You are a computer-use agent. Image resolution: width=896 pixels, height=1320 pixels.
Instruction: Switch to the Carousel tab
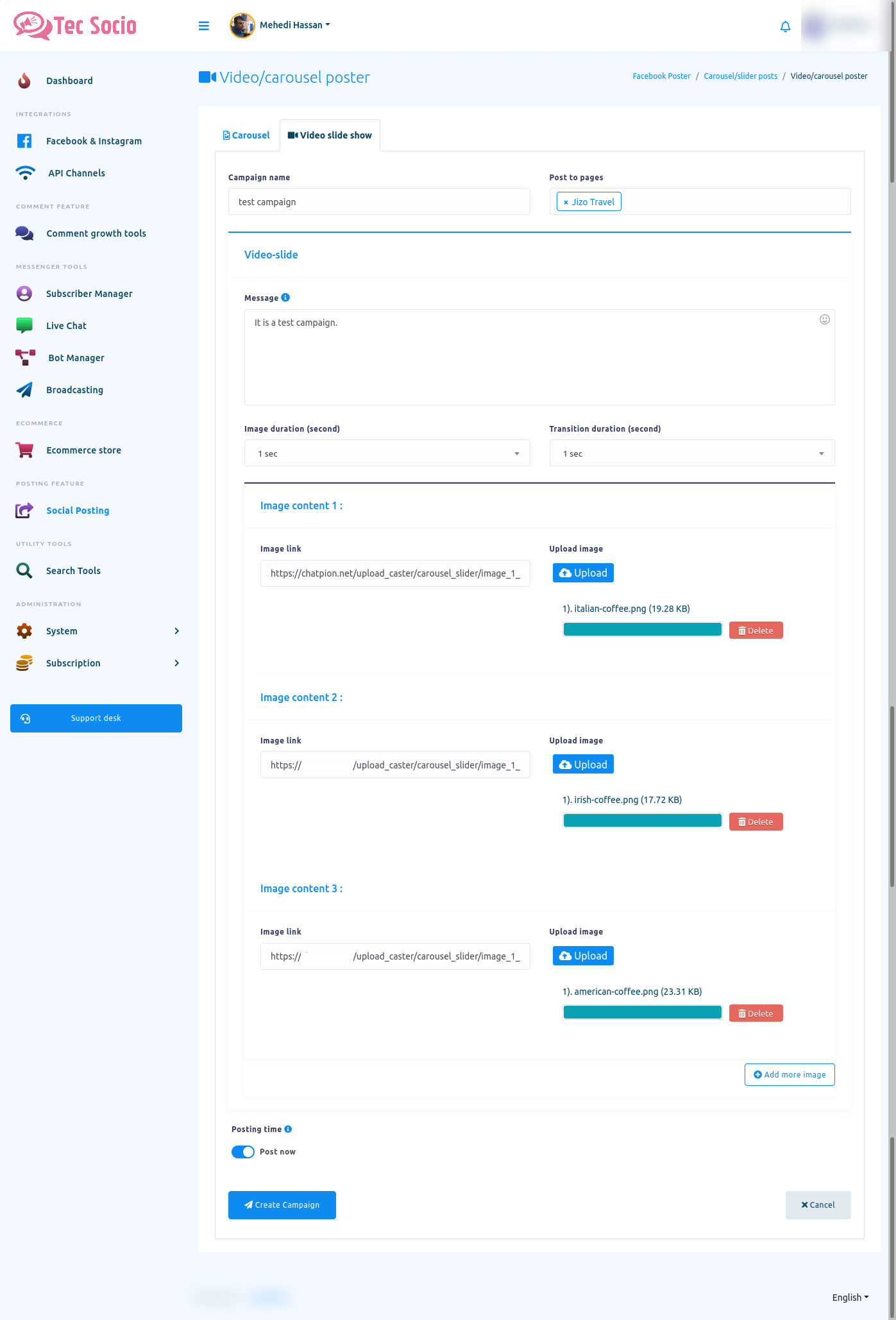pos(246,135)
